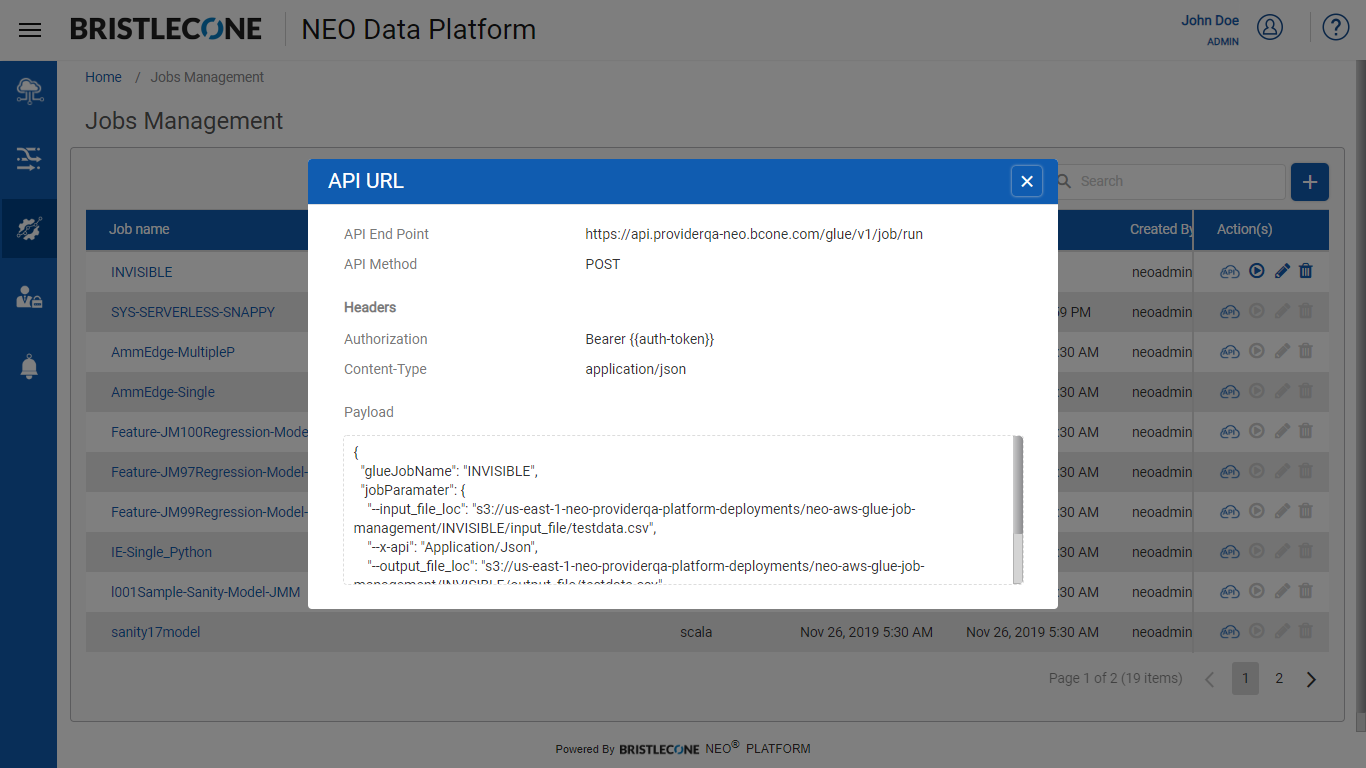Viewport: 1366px width, 768px height.
Task: Open the cloud data sidebar icon
Action: click(29, 92)
